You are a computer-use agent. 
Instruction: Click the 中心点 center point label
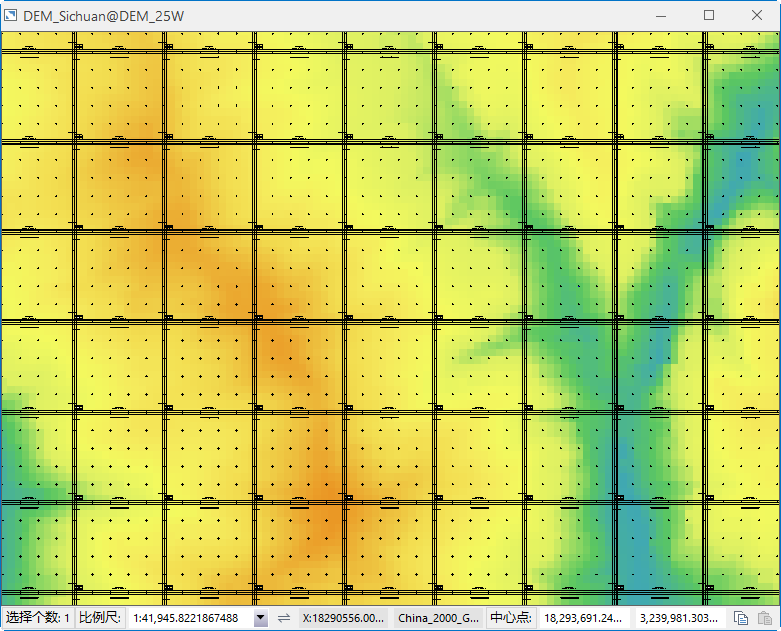tap(511, 619)
